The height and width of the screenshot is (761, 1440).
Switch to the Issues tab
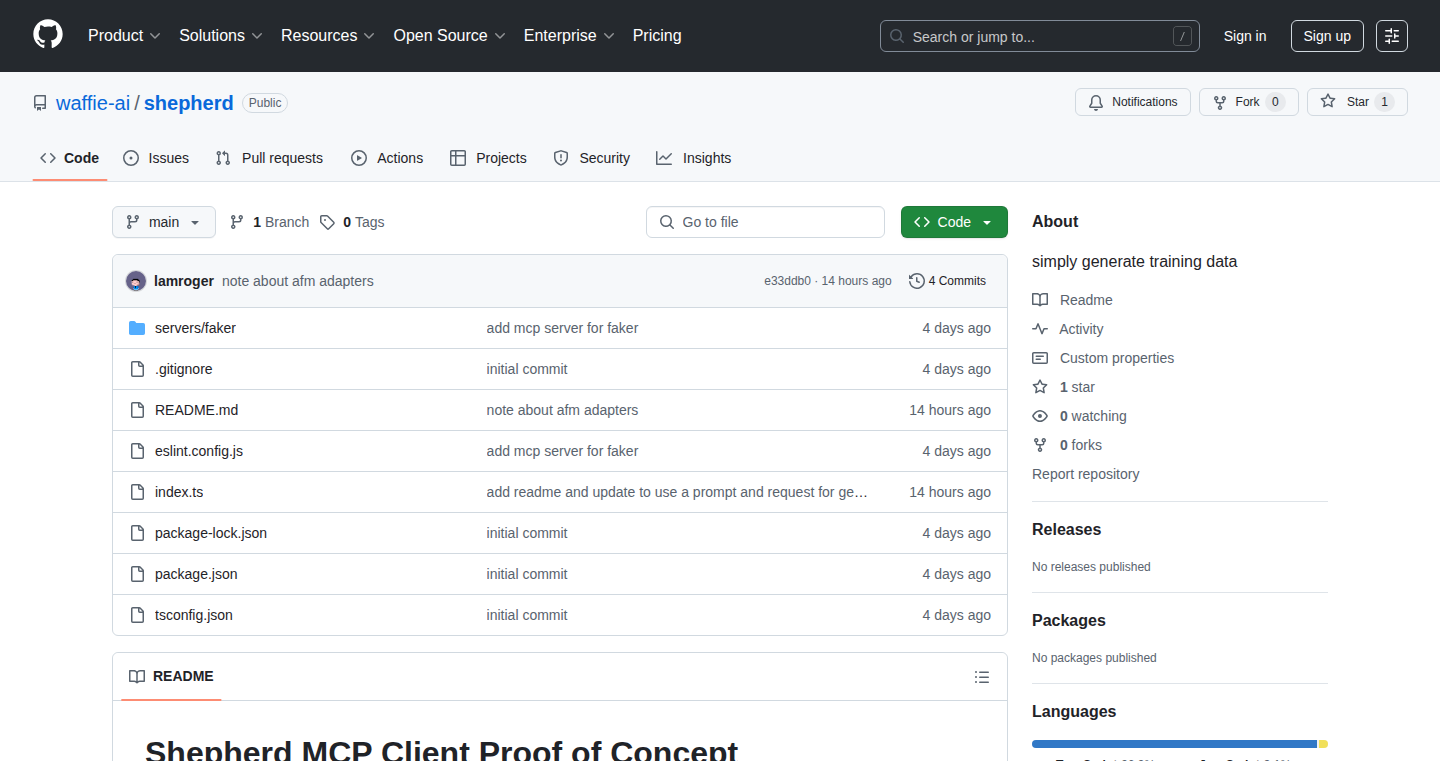(x=156, y=158)
